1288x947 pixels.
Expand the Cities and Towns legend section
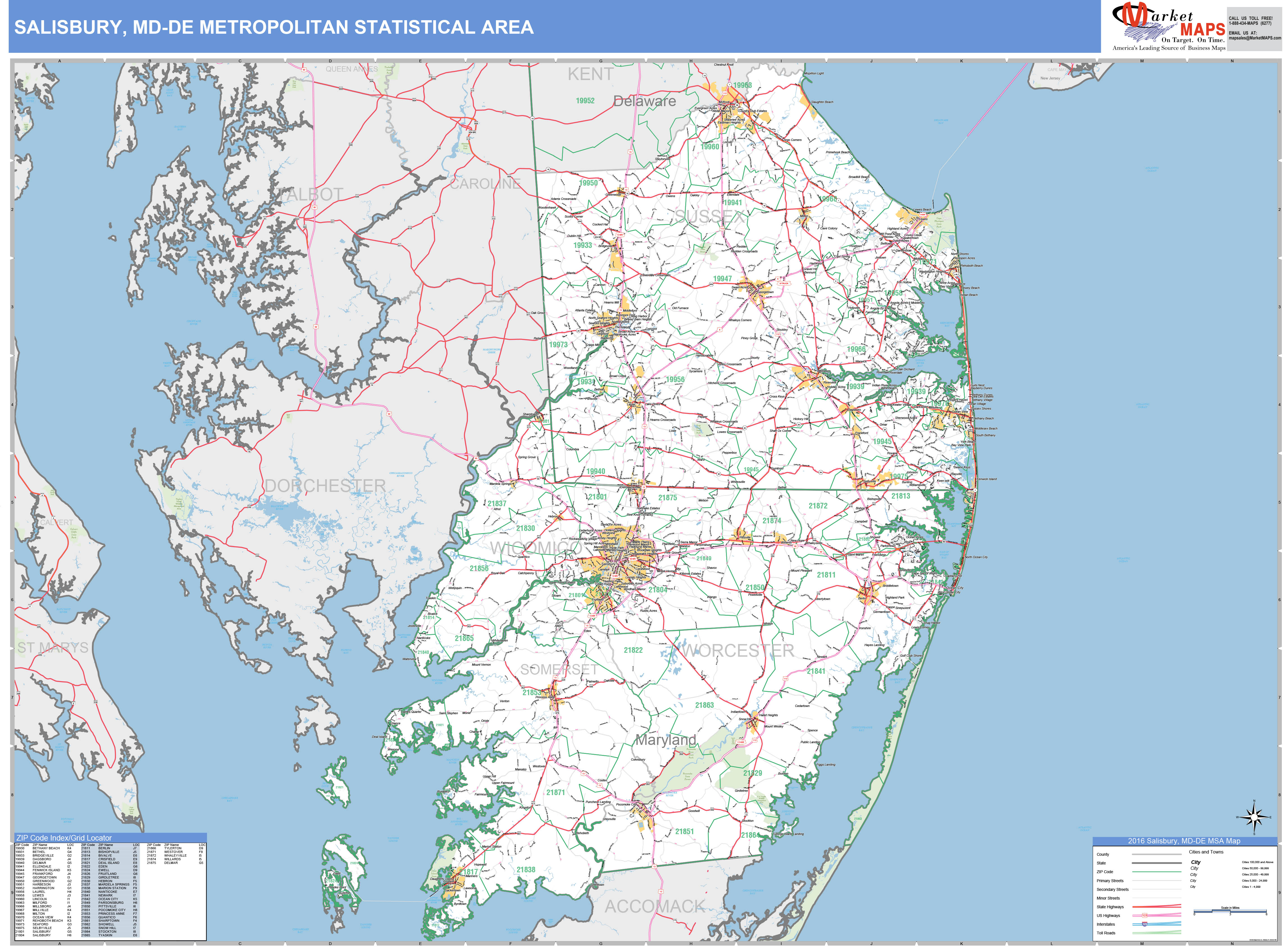point(1207,852)
